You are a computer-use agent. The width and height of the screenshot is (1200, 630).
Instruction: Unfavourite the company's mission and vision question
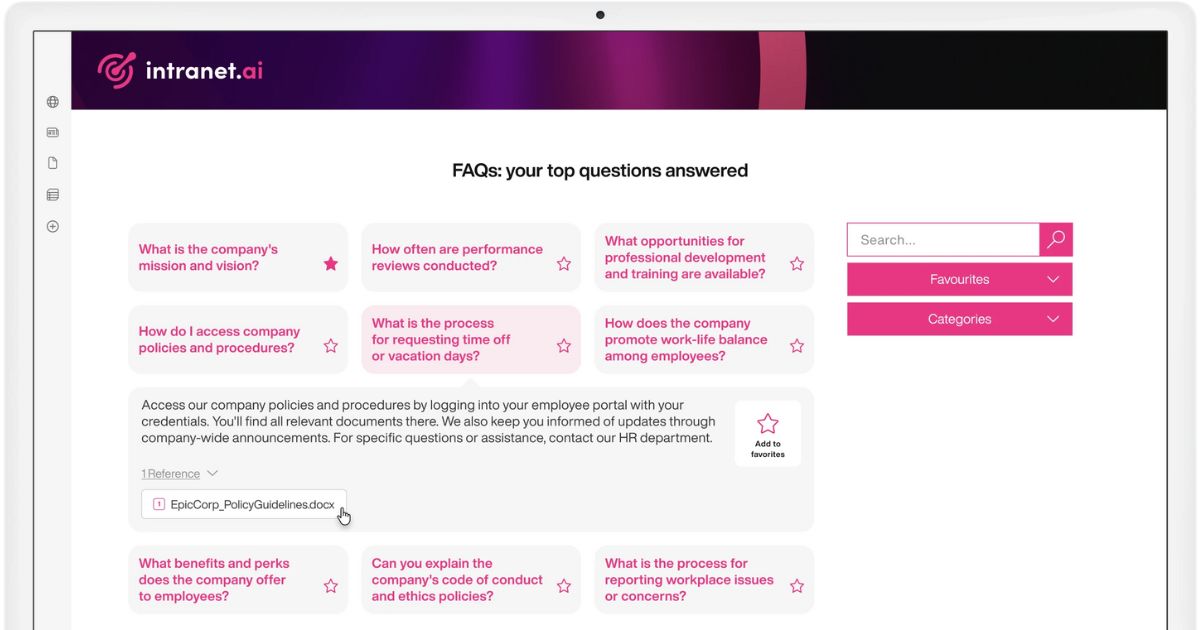pyautogui.click(x=331, y=264)
